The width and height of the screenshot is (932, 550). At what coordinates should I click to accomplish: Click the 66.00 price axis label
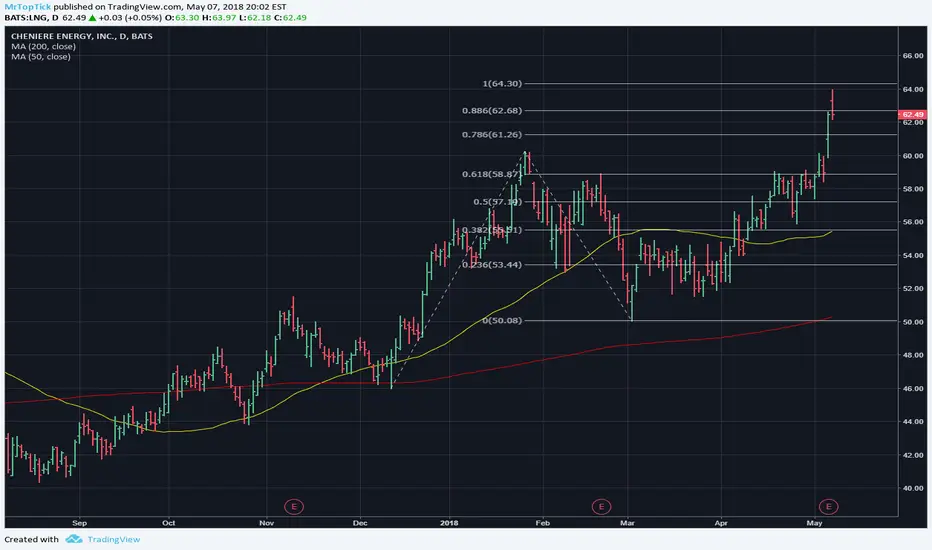913,56
